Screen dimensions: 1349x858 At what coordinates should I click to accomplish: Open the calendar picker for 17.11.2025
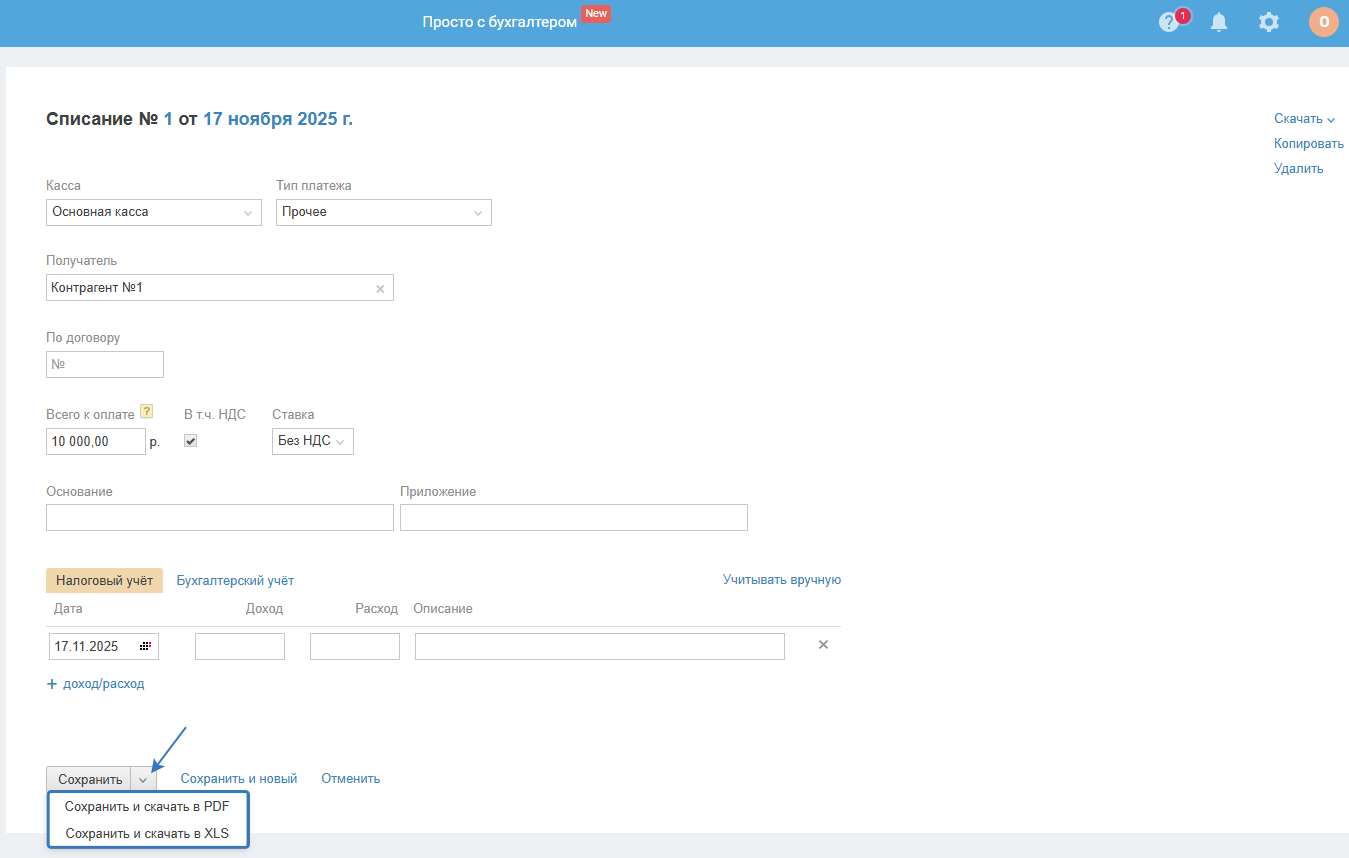(x=145, y=646)
